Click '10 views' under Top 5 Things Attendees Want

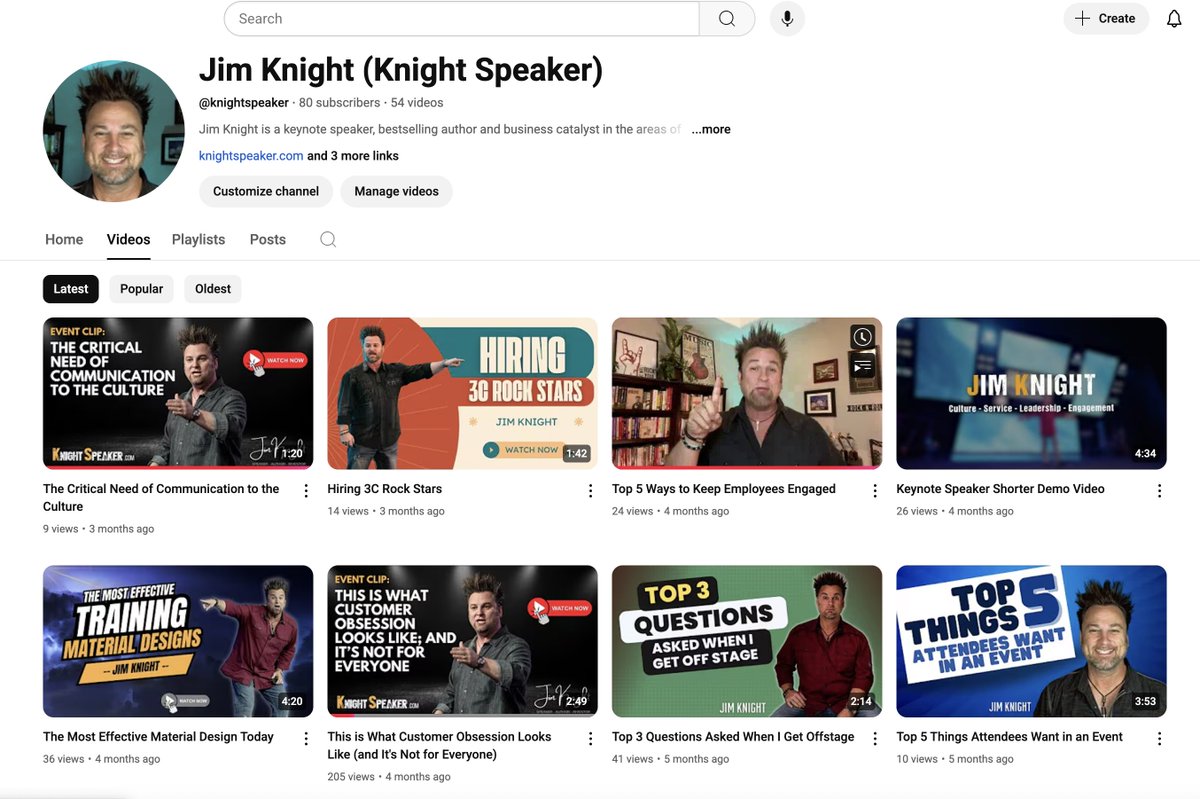(x=917, y=759)
